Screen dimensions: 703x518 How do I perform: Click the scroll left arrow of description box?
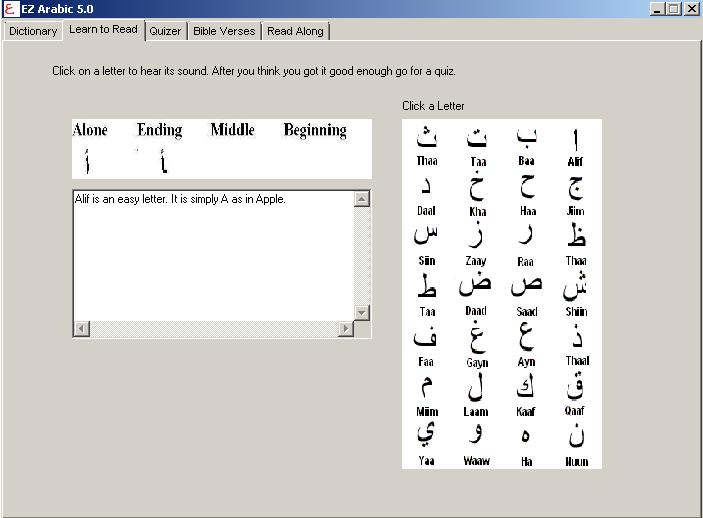point(82,329)
